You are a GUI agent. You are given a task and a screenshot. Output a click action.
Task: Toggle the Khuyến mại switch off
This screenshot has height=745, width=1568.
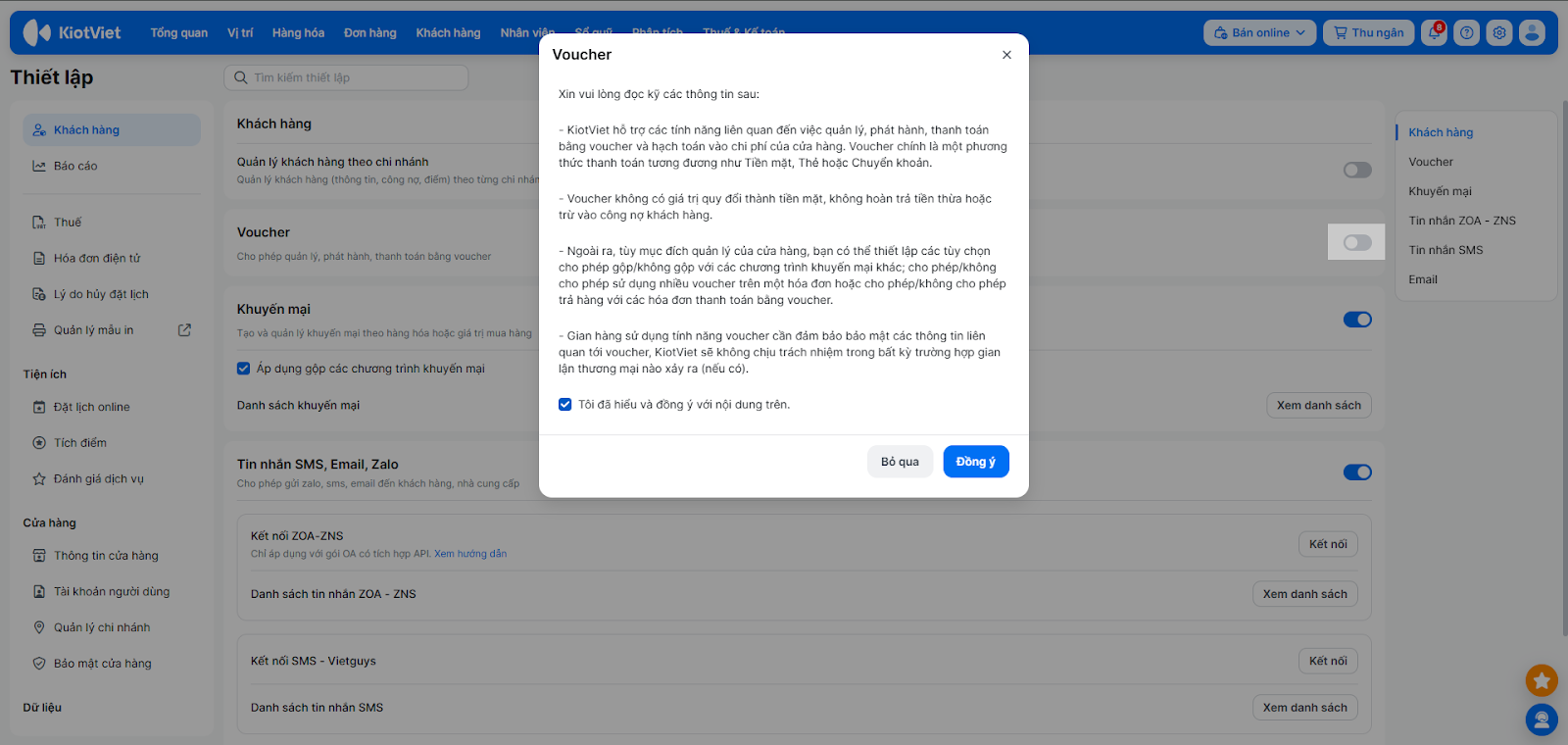1357,320
